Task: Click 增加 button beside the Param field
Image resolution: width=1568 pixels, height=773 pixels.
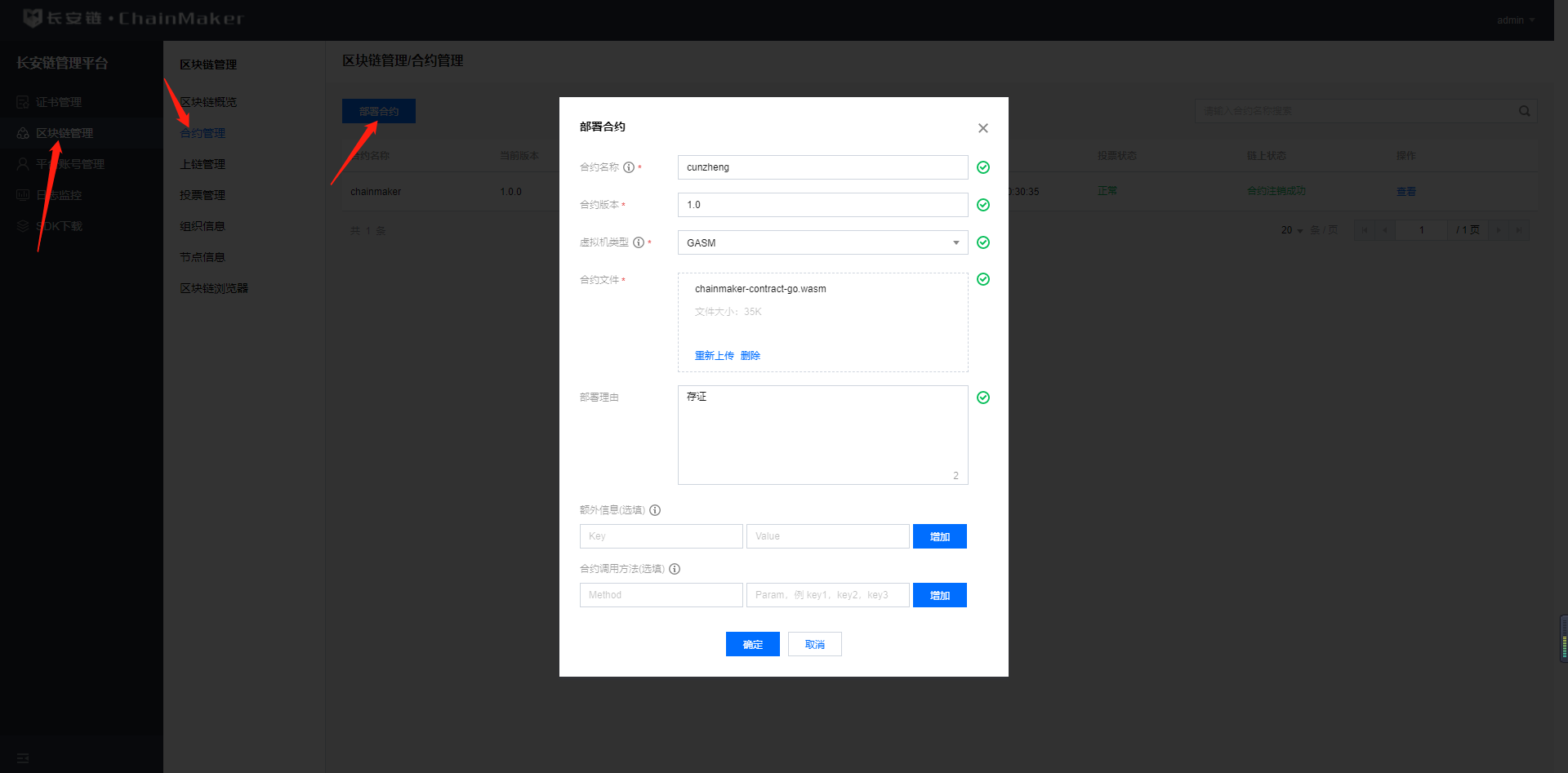Action: point(940,595)
